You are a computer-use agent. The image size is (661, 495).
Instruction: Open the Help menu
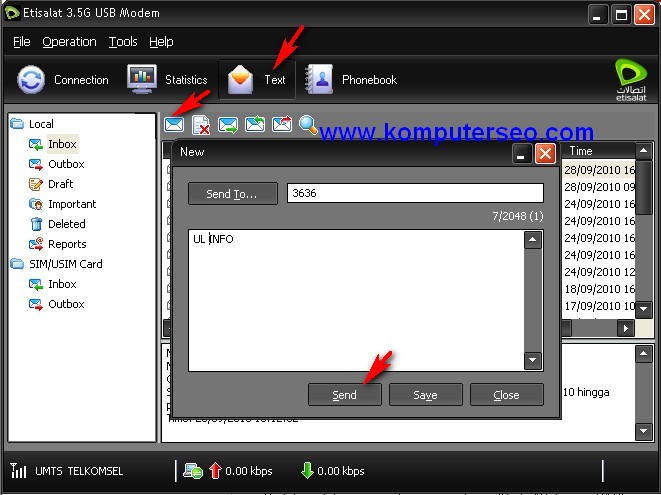(x=161, y=42)
